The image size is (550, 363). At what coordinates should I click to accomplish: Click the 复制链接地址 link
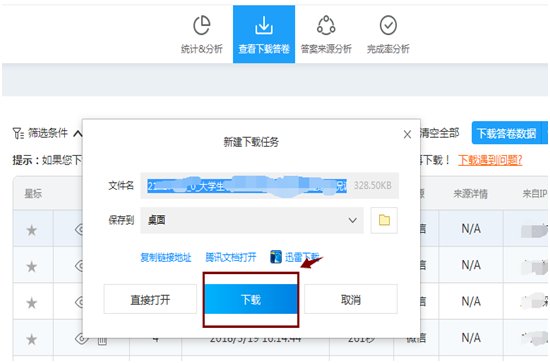pyautogui.click(x=166, y=257)
